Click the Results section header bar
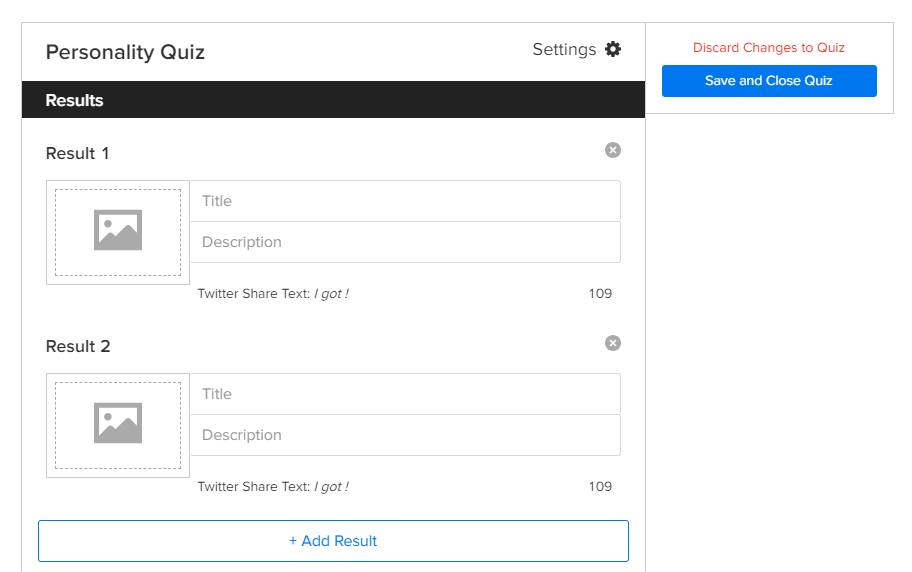This screenshot has height=572, width=912. [333, 100]
